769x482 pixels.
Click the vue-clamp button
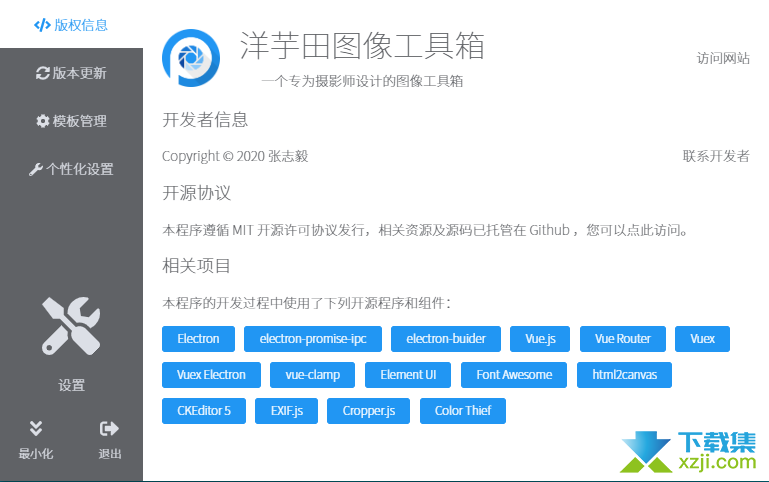click(x=312, y=375)
